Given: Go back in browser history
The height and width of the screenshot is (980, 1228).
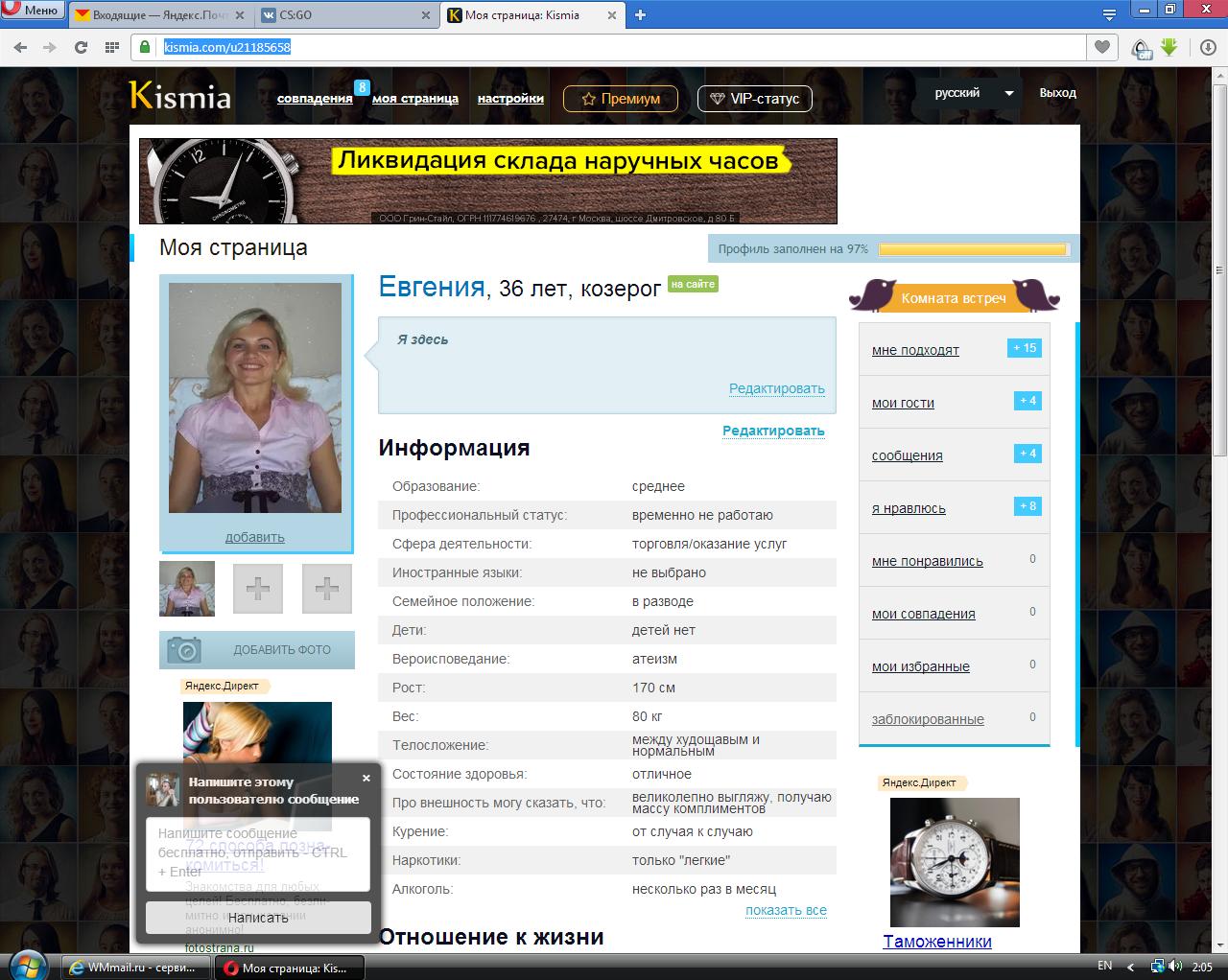Looking at the screenshot, I should tap(20, 47).
